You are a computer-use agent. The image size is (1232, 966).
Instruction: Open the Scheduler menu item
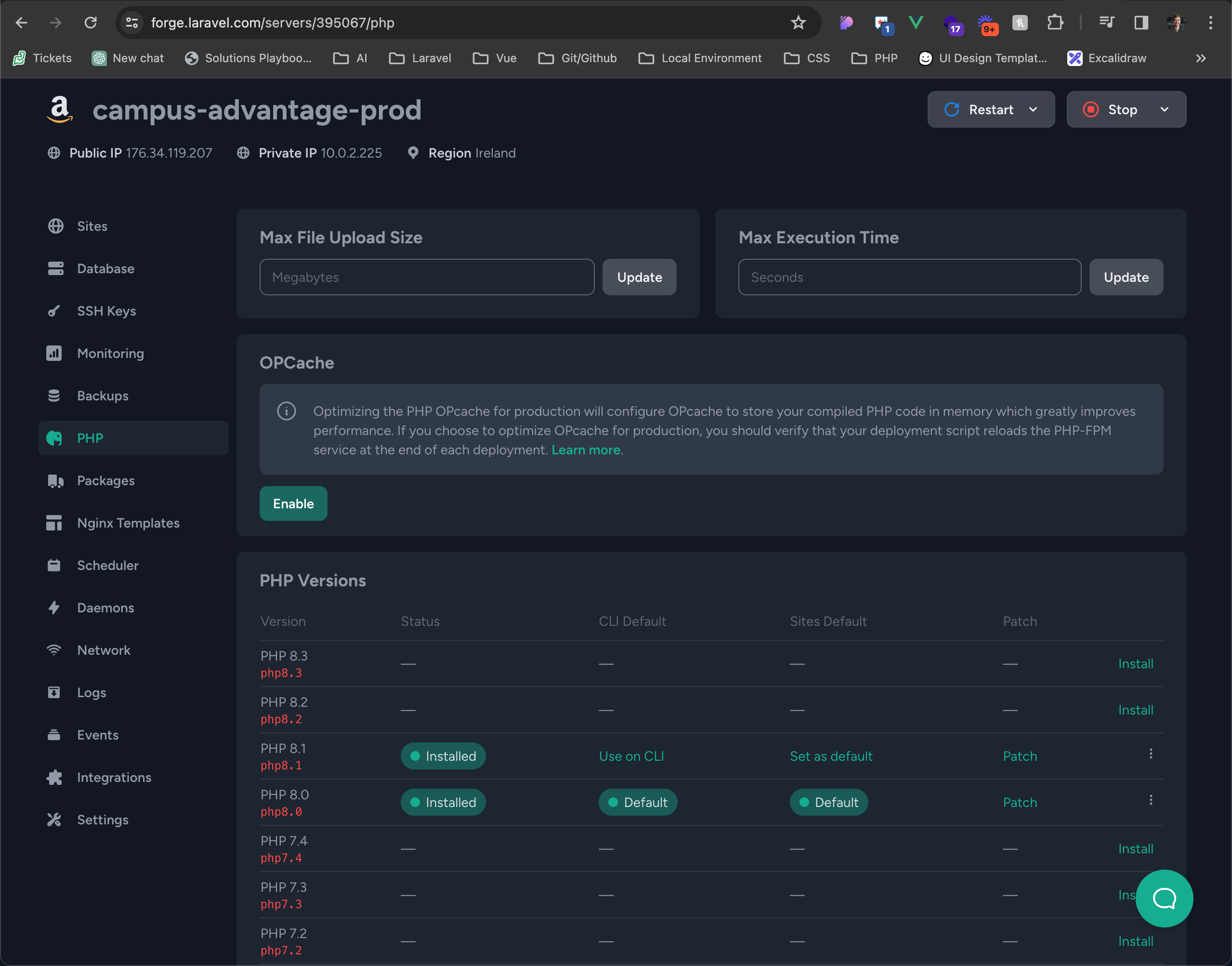(x=107, y=566)
